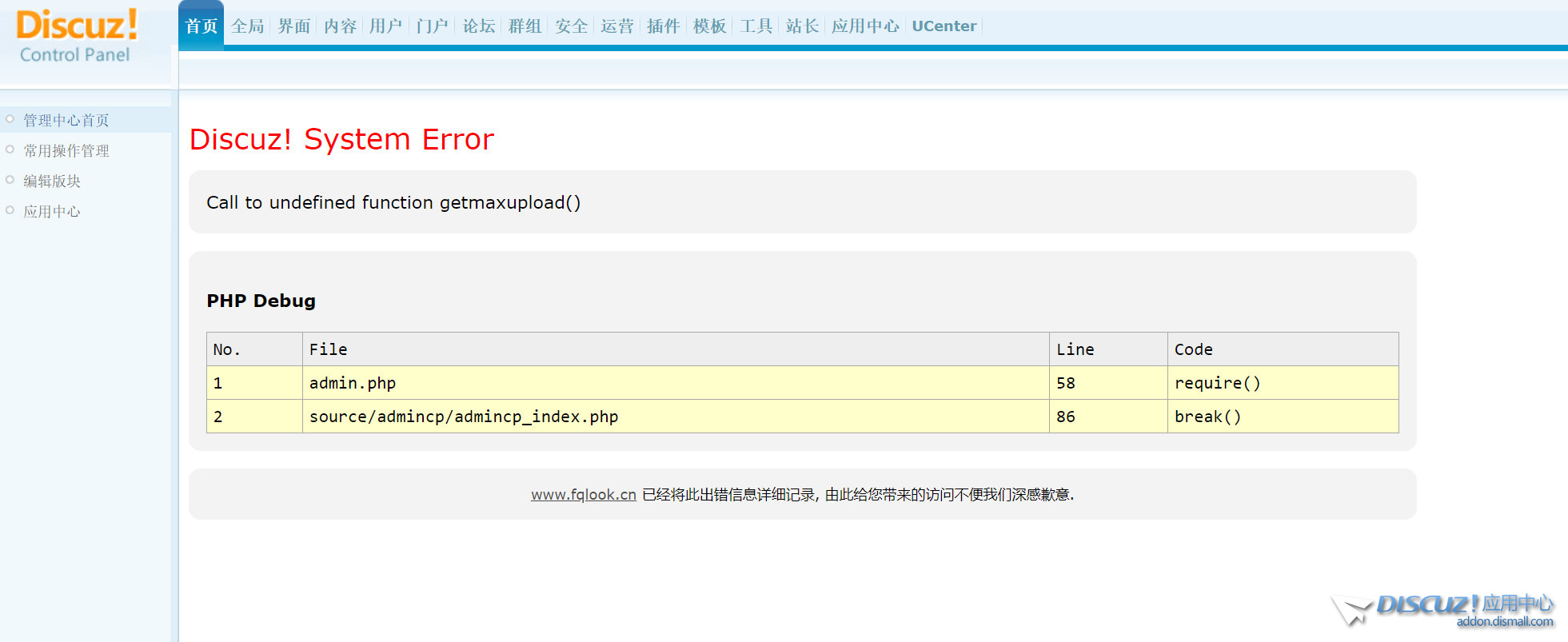Click line number 58 cell
This screenshot has height=642, width=1568.
pos(1108,383)
